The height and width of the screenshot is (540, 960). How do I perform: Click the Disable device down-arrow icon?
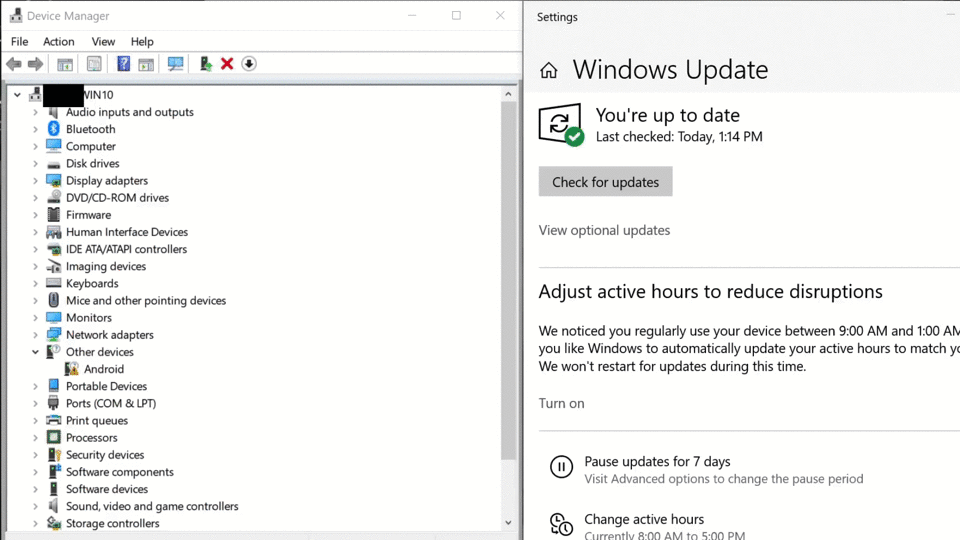(x=249, y=64)
